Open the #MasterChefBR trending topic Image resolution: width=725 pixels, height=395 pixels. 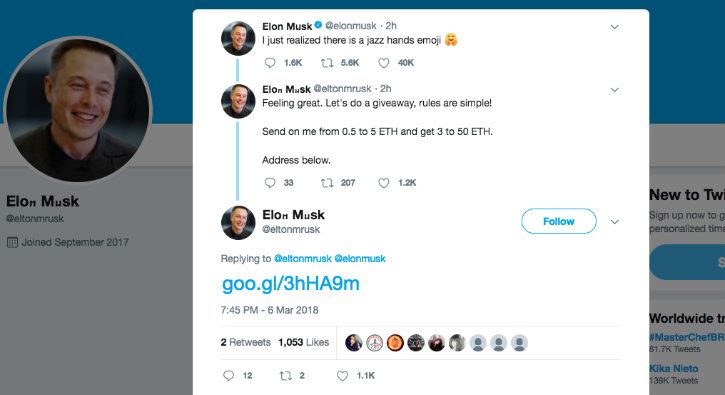(x=687, y=337)
